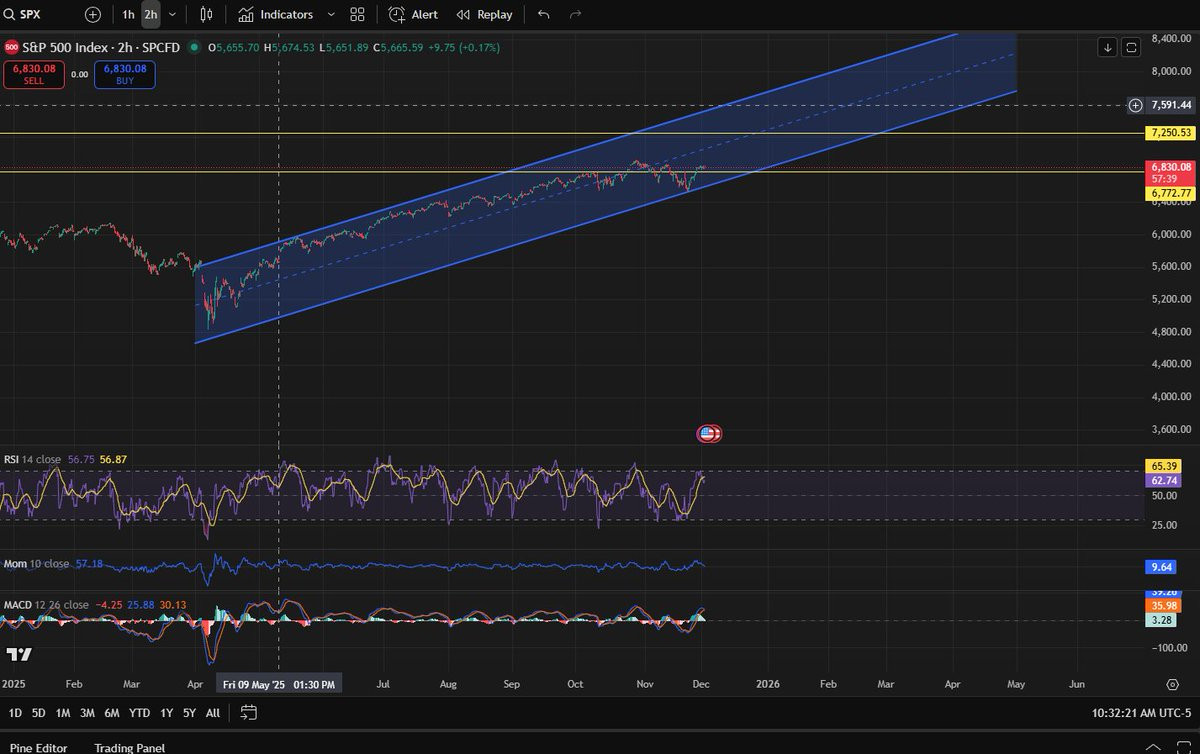Collapse the bottom panel chevron
The image size is (1200, 754).
click(x=1154, y=747)
